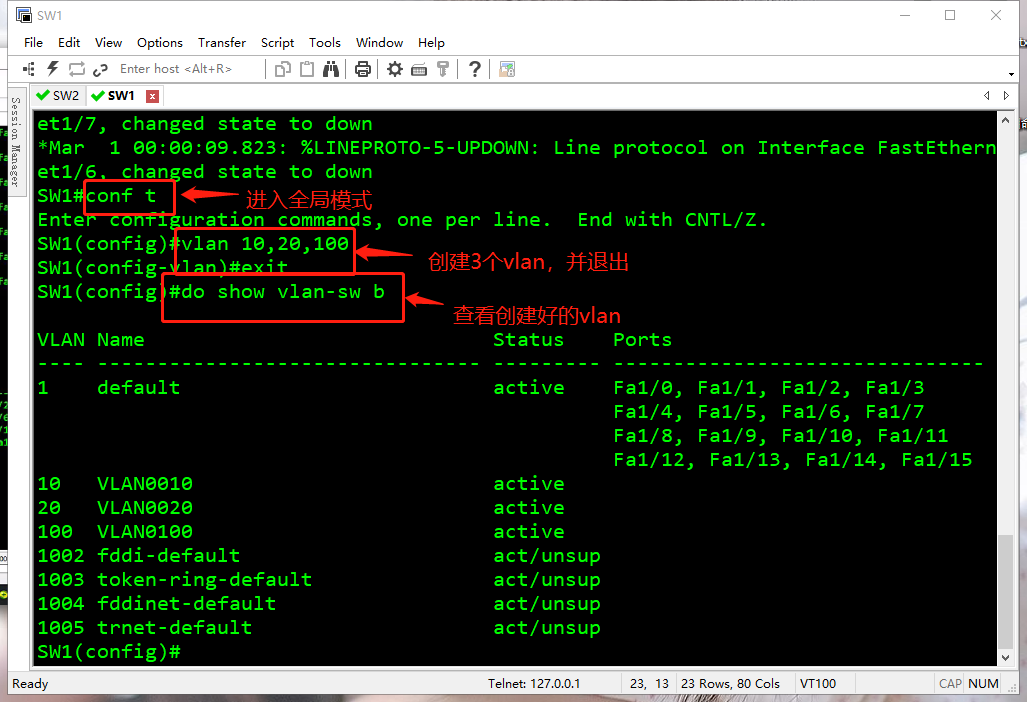Open the Edit menu

click(69, 43)
